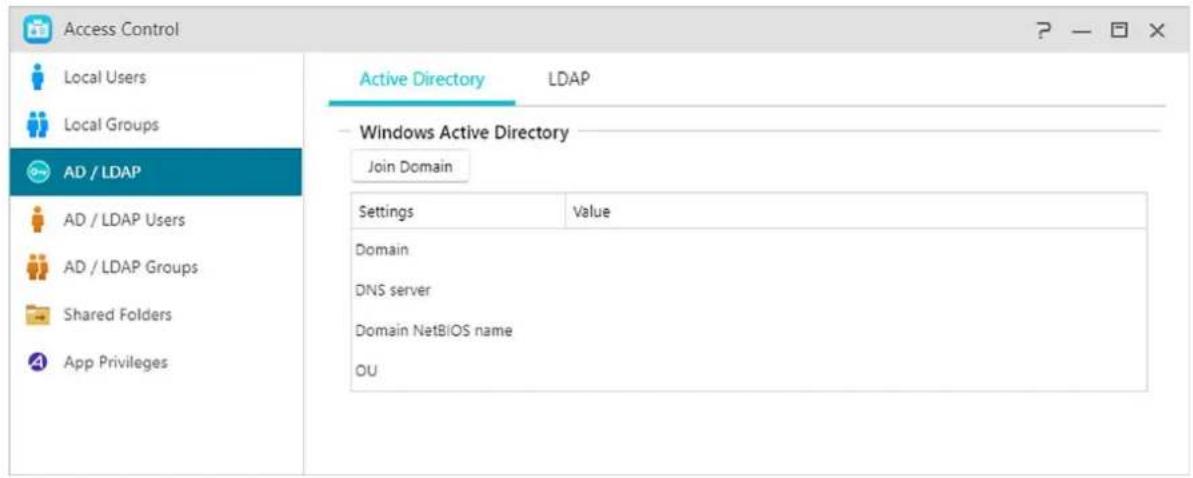Click the Access Control window title
The height and width of the screenshot is (478, 1193).
coord(122,30)
